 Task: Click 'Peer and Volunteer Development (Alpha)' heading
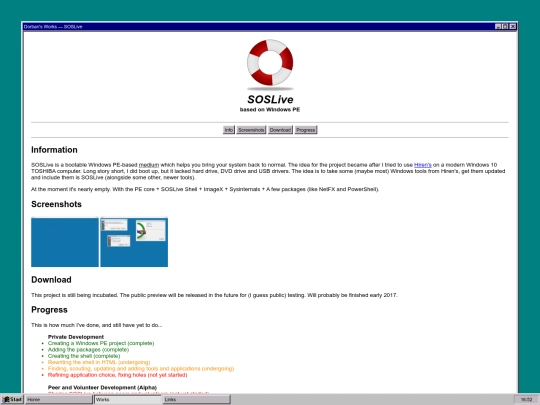pyautogui.click(x=102, y=387)
